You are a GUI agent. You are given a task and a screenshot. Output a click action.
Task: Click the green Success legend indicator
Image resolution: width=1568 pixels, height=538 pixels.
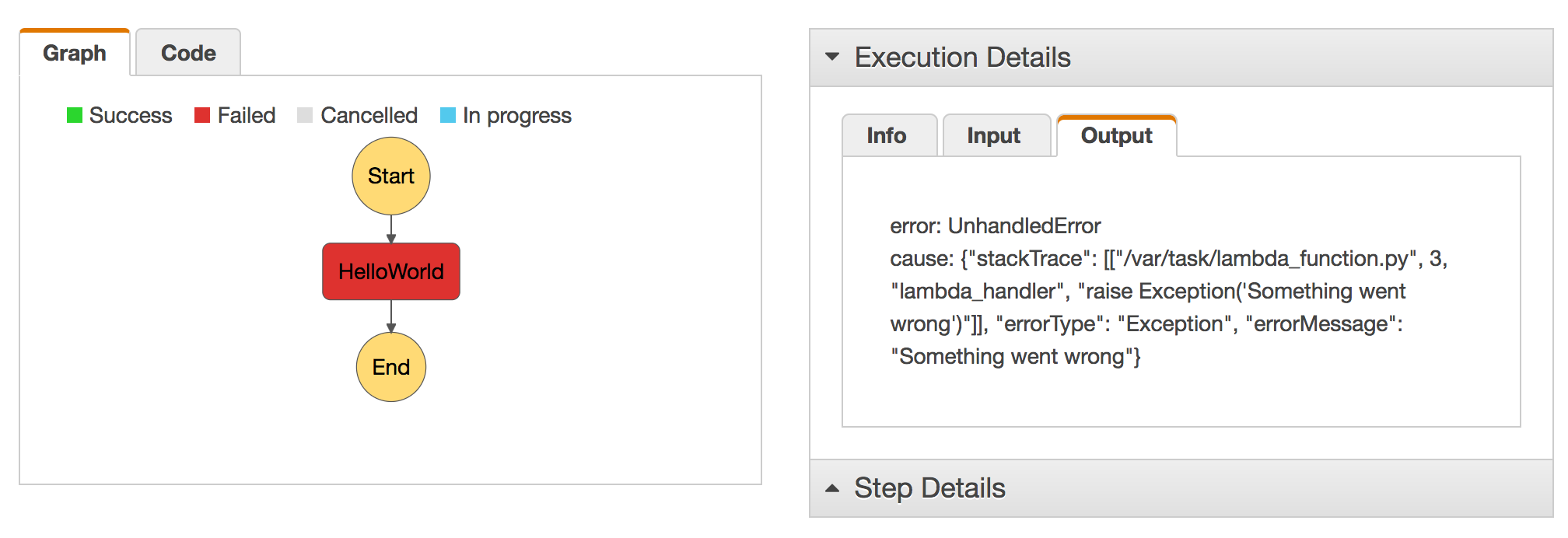[x=75, y=115]
